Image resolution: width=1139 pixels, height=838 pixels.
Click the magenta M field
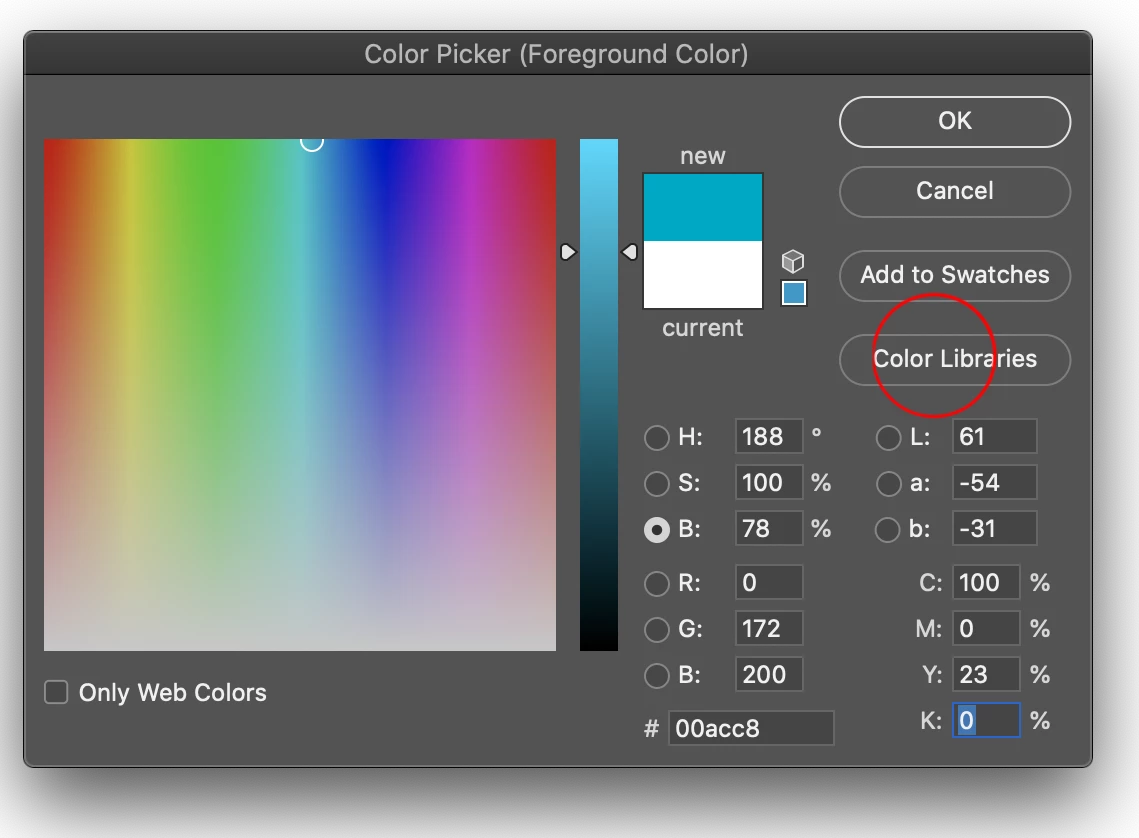point(986,628)
